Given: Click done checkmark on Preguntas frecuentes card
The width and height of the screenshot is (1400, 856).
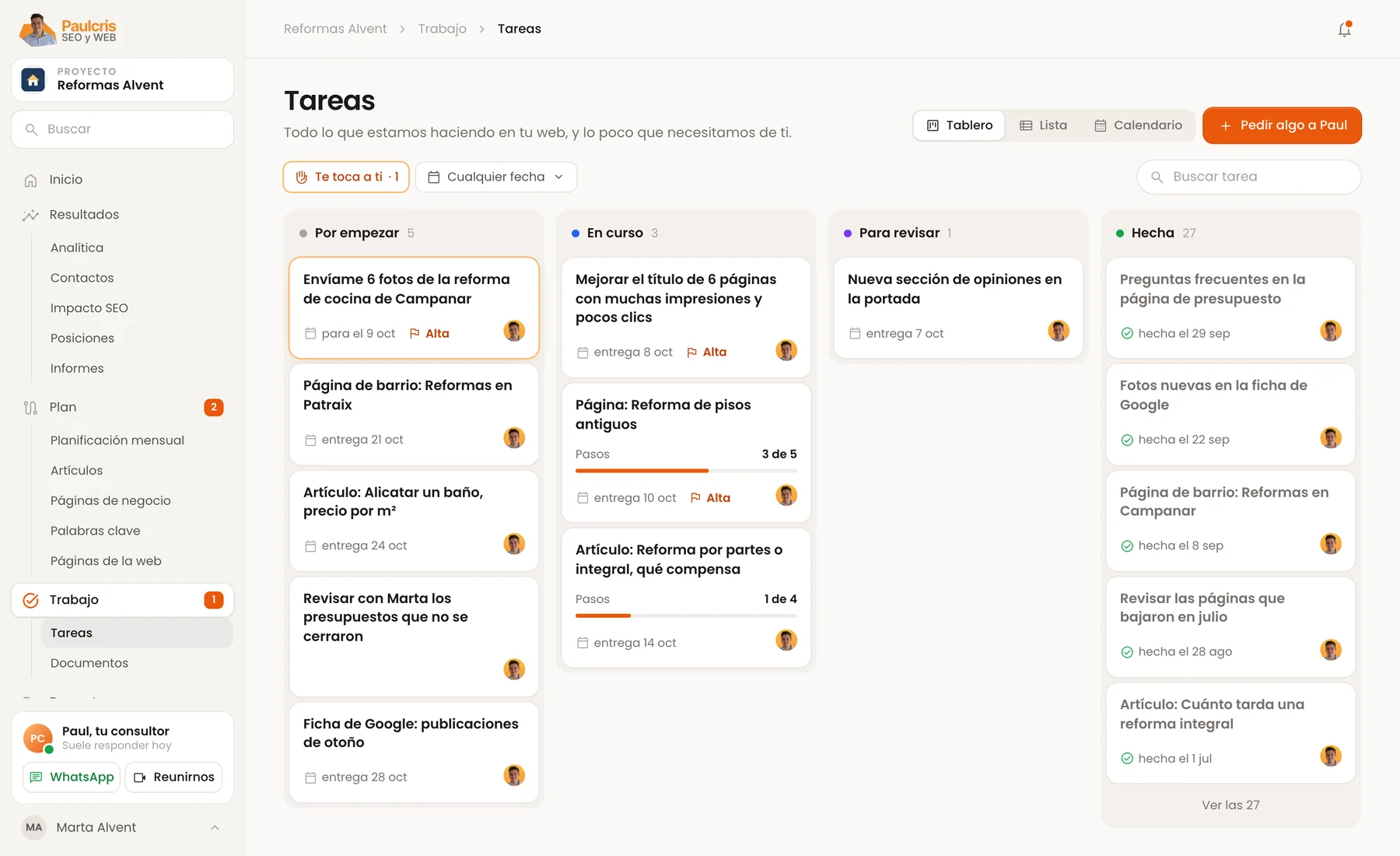Looking at the screenshot, I should point(1127,334).
